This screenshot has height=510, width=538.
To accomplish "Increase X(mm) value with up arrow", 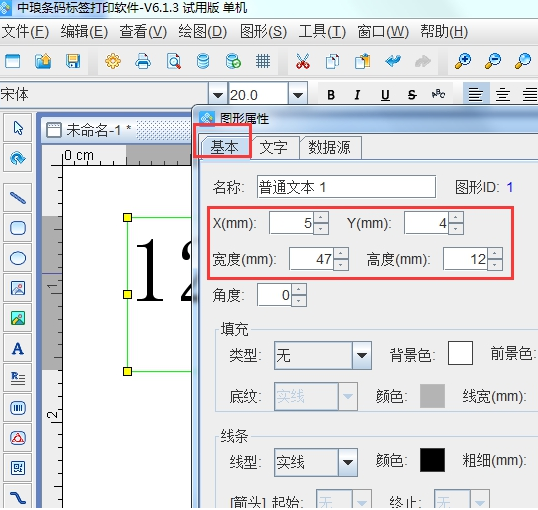I will tap(320, 218).
